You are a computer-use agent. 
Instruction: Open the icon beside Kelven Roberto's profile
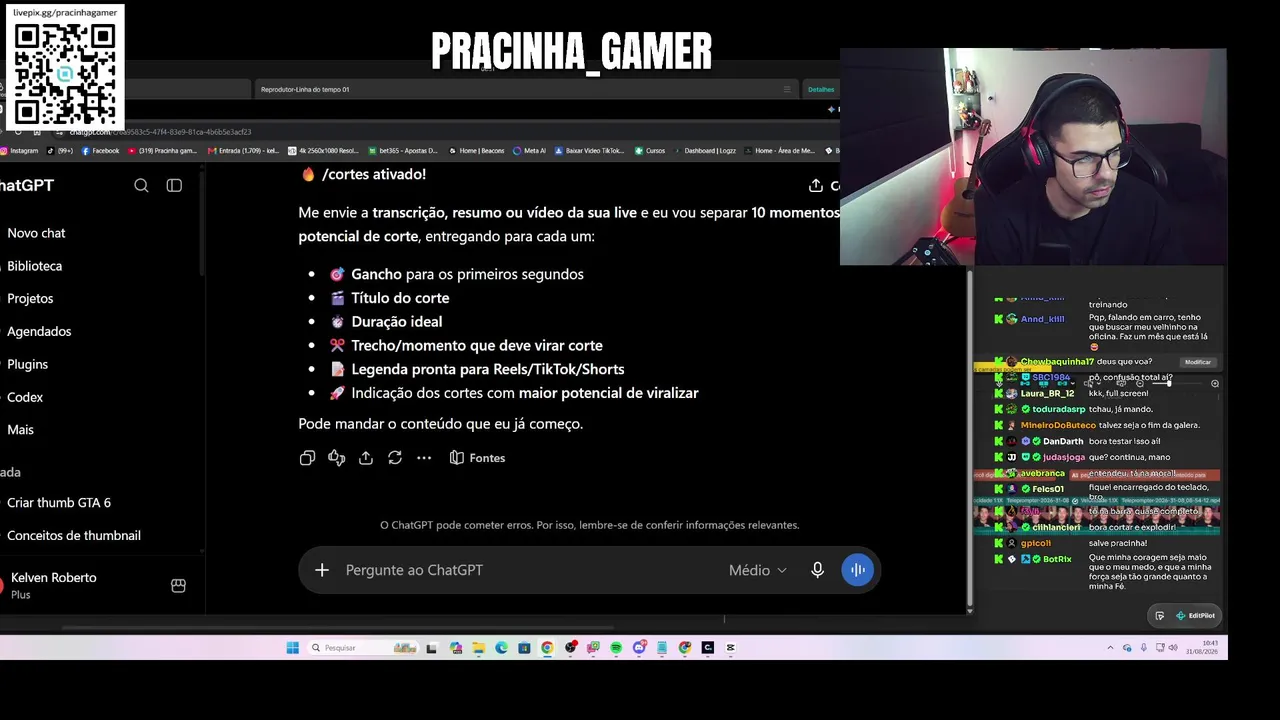pos(178,586)
